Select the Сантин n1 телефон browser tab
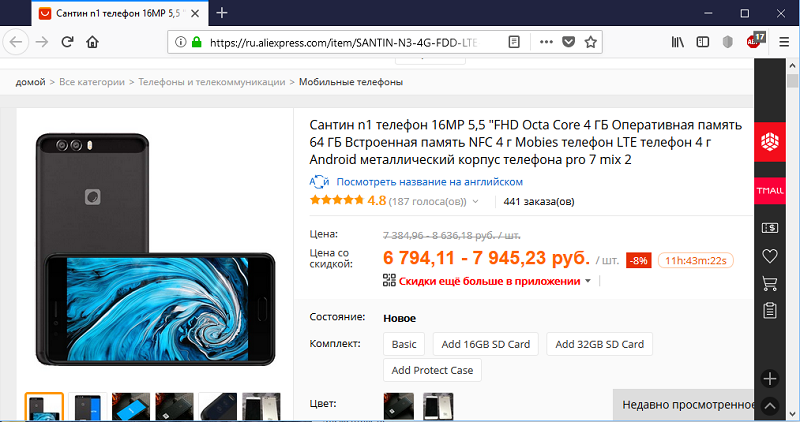Viewport: 800px width, 422px height. coord(120,14)
